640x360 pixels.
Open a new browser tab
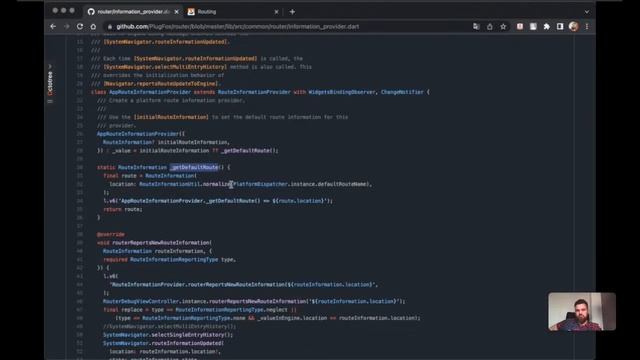click(x=292, y=12)
